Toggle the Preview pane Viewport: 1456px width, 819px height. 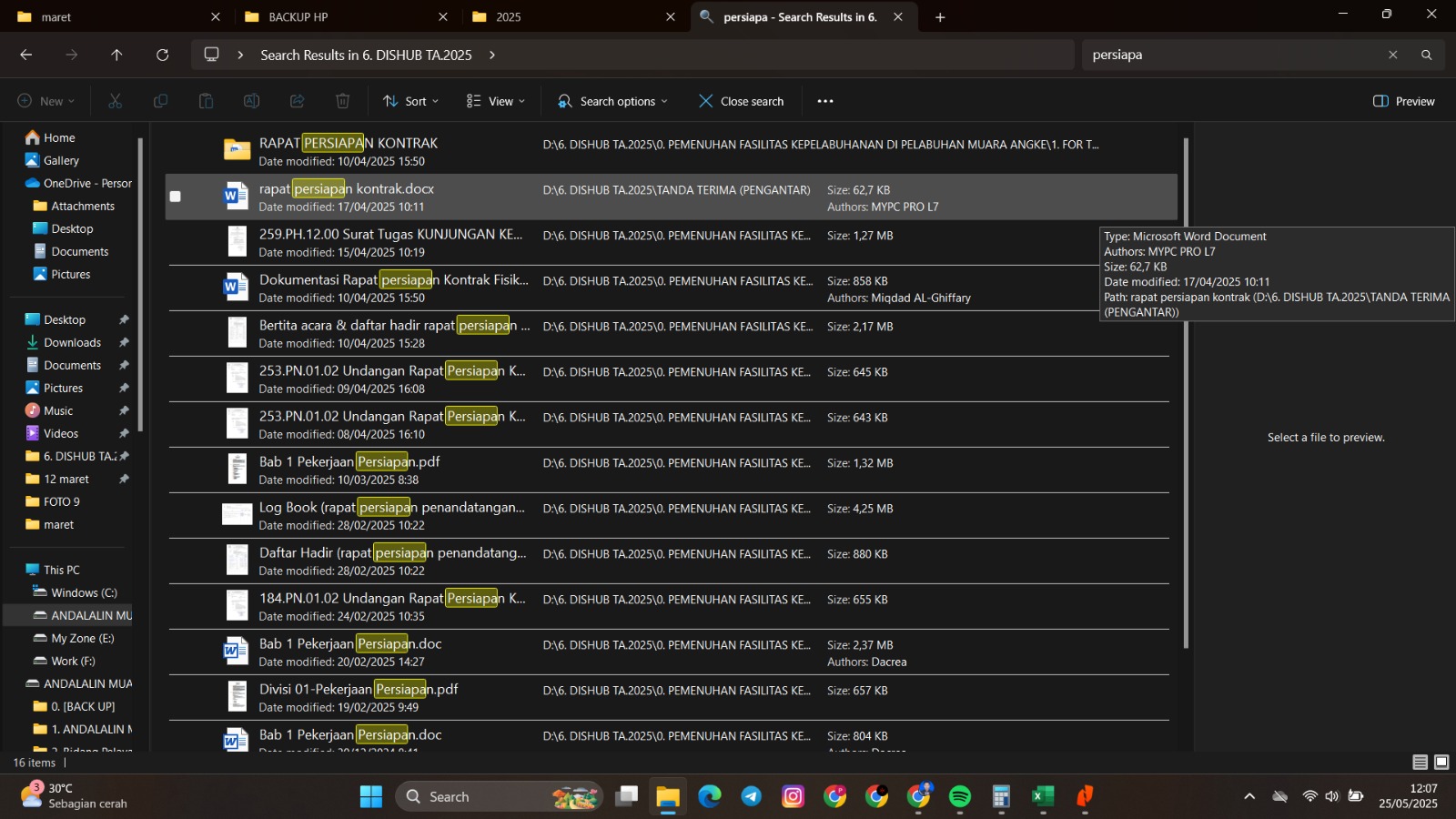(x=1403, y=101)
